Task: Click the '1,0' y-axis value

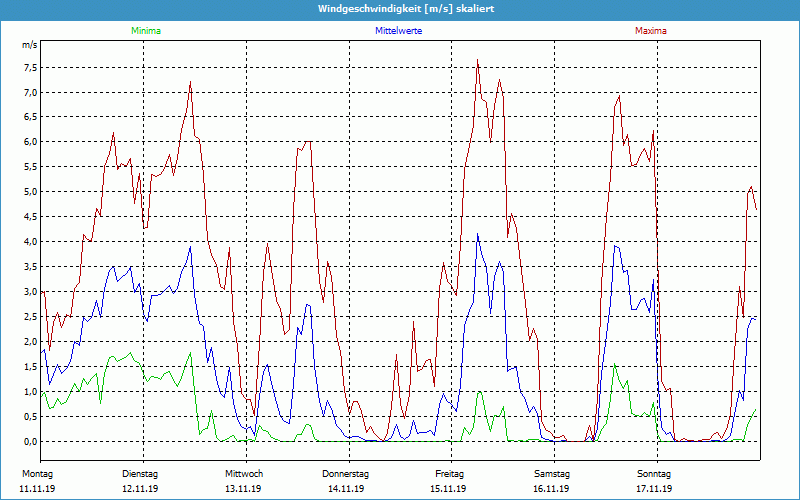Action: click(x=30, y=392)
